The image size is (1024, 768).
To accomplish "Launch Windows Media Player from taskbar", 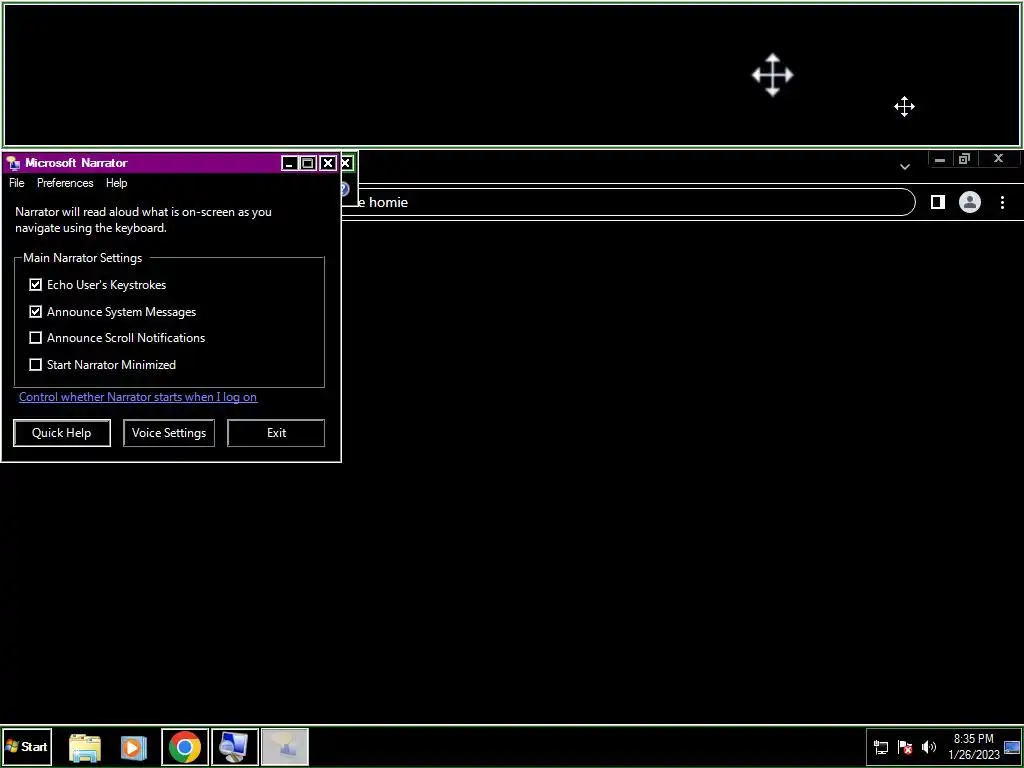I will pos(133,747).
